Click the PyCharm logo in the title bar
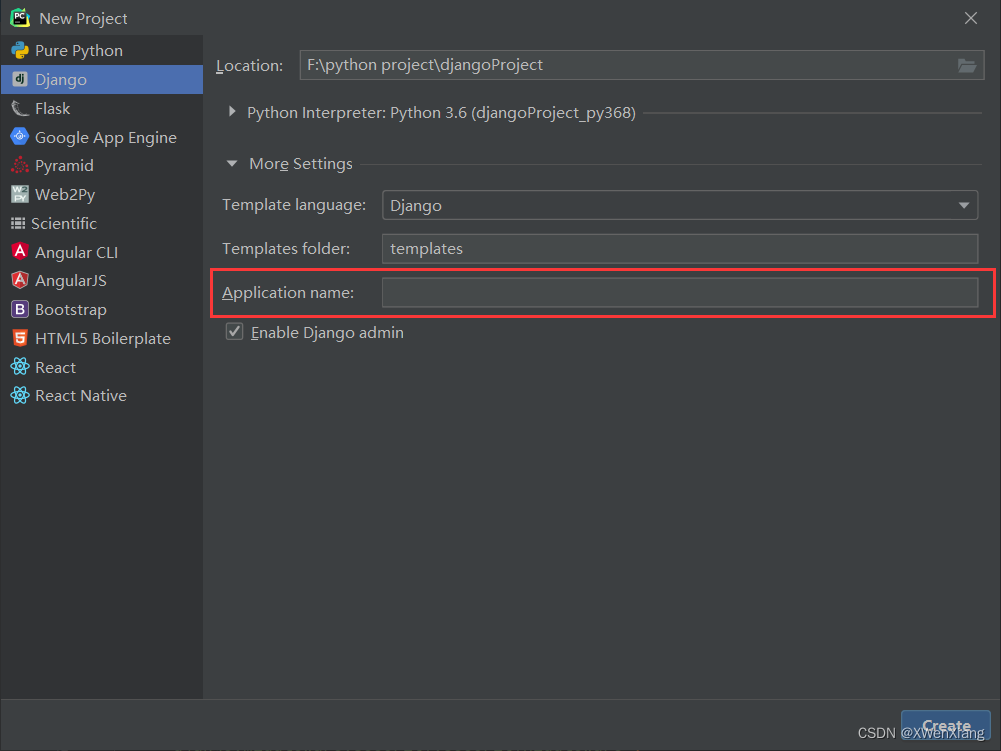This screenshot has height=751, width=1001. click(18, 17)
